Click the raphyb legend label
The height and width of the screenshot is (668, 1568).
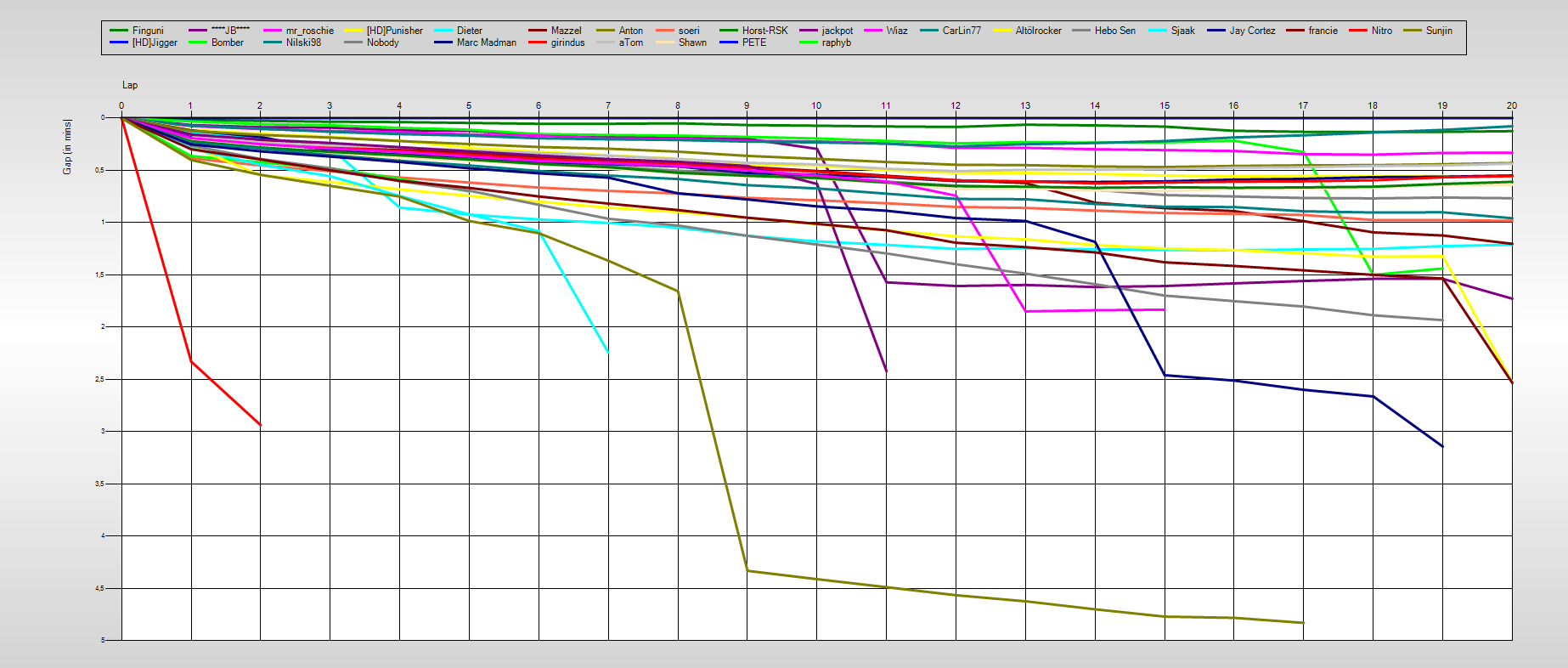pos(836,42)
